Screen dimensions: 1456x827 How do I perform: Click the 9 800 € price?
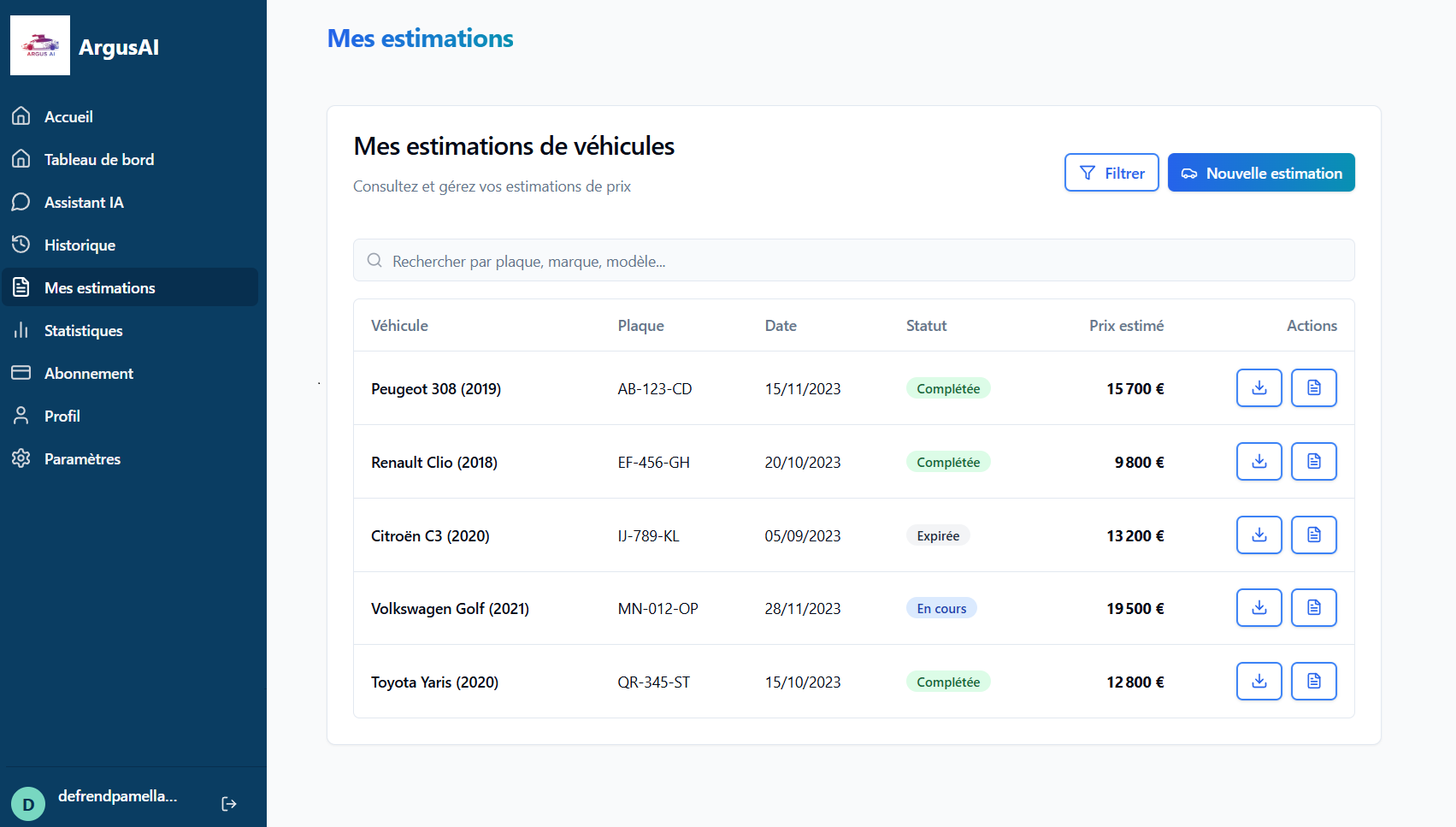[x=1139, y=462]
